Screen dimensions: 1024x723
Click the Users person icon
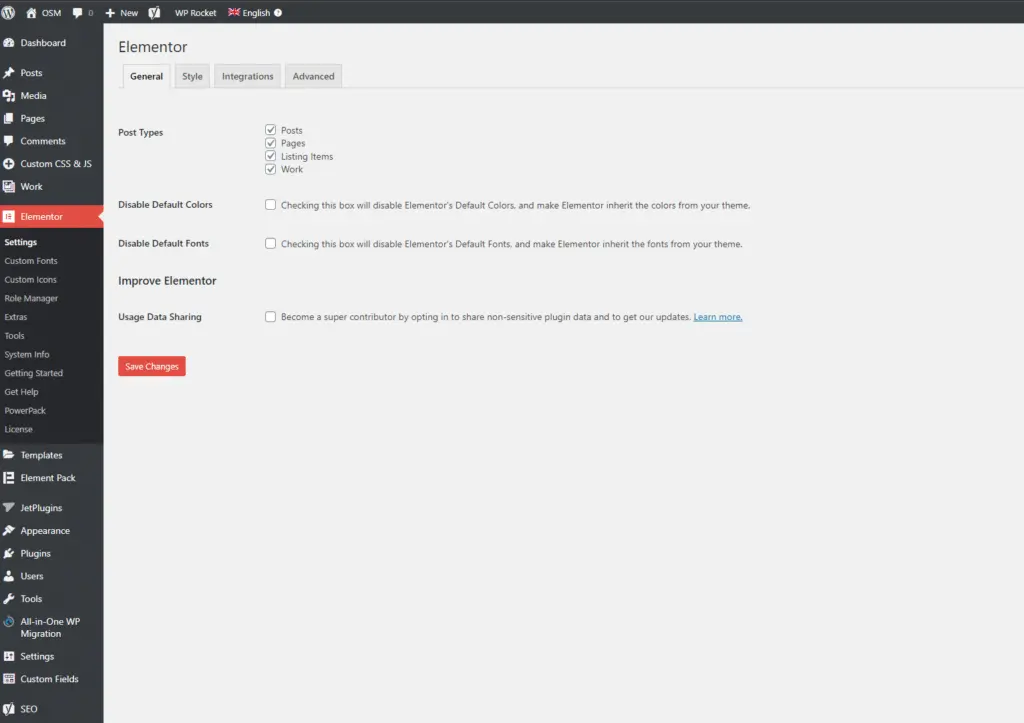click(x=8, y=576)
